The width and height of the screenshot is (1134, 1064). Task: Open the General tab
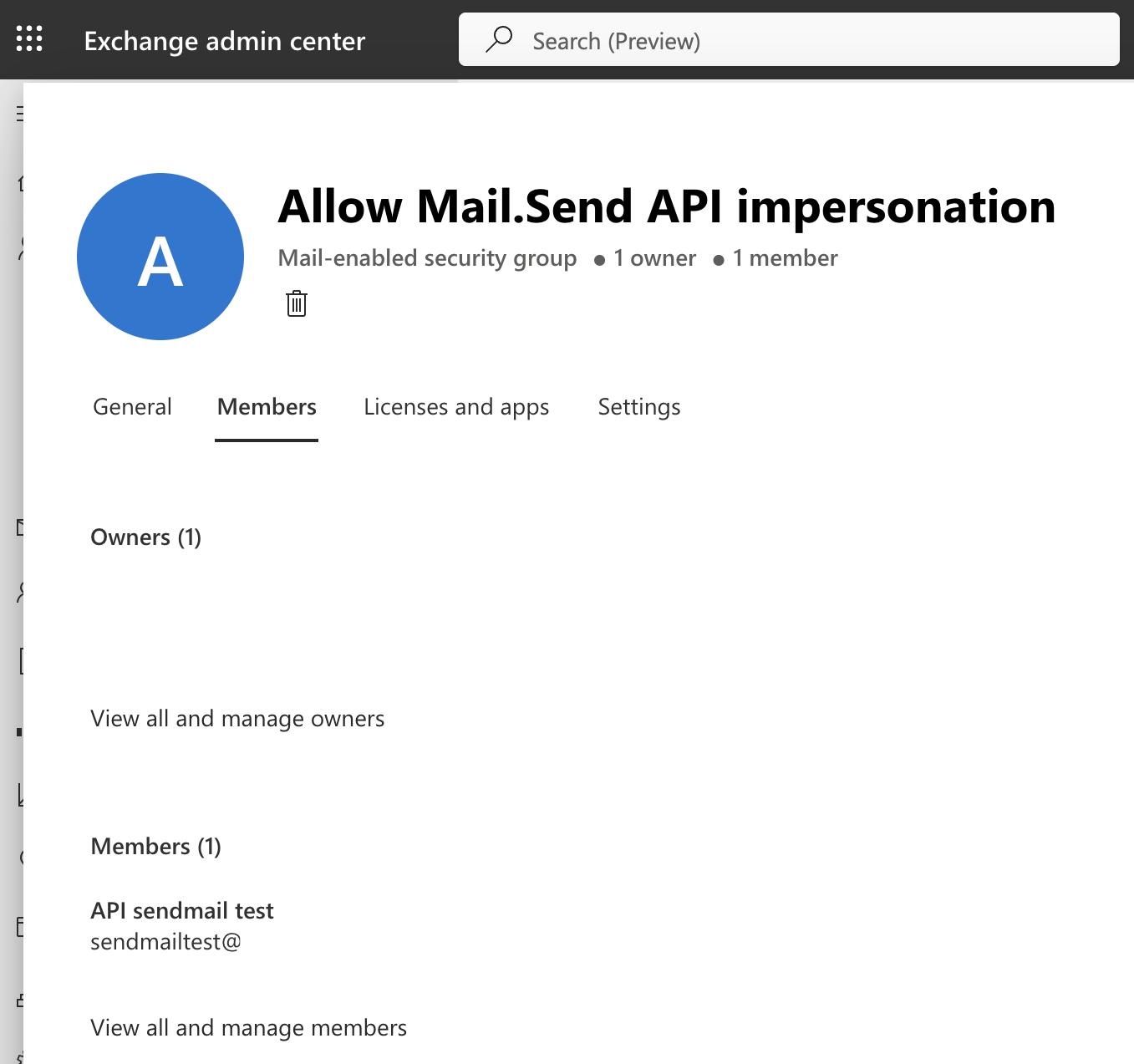[x=132, y=407]
